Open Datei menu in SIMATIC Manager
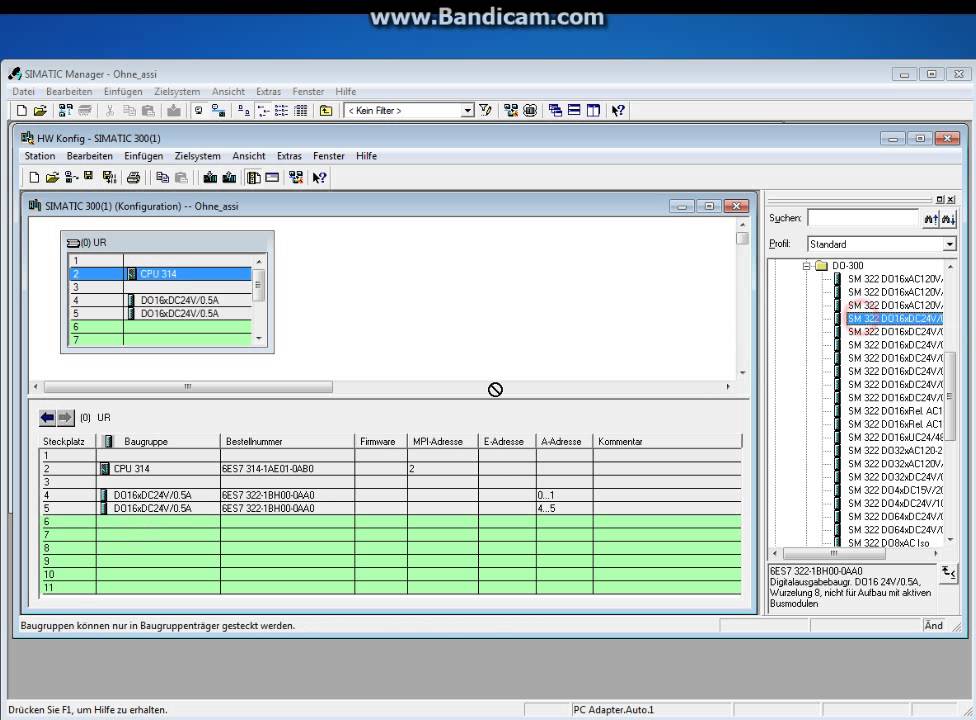This screenshot has width=976, height=720. 24,91
